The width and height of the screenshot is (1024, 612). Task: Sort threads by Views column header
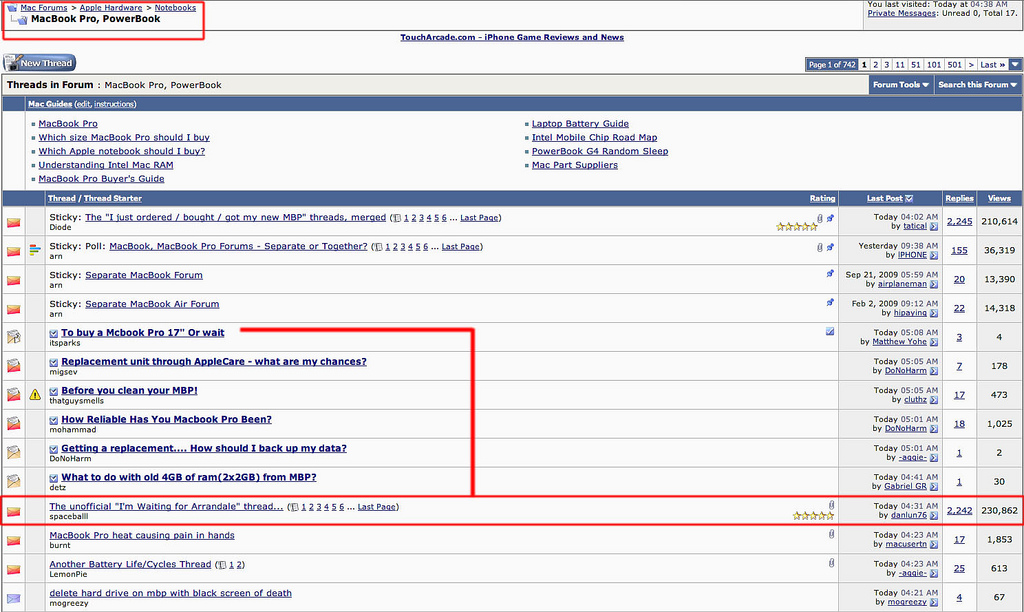click(999, 199)
